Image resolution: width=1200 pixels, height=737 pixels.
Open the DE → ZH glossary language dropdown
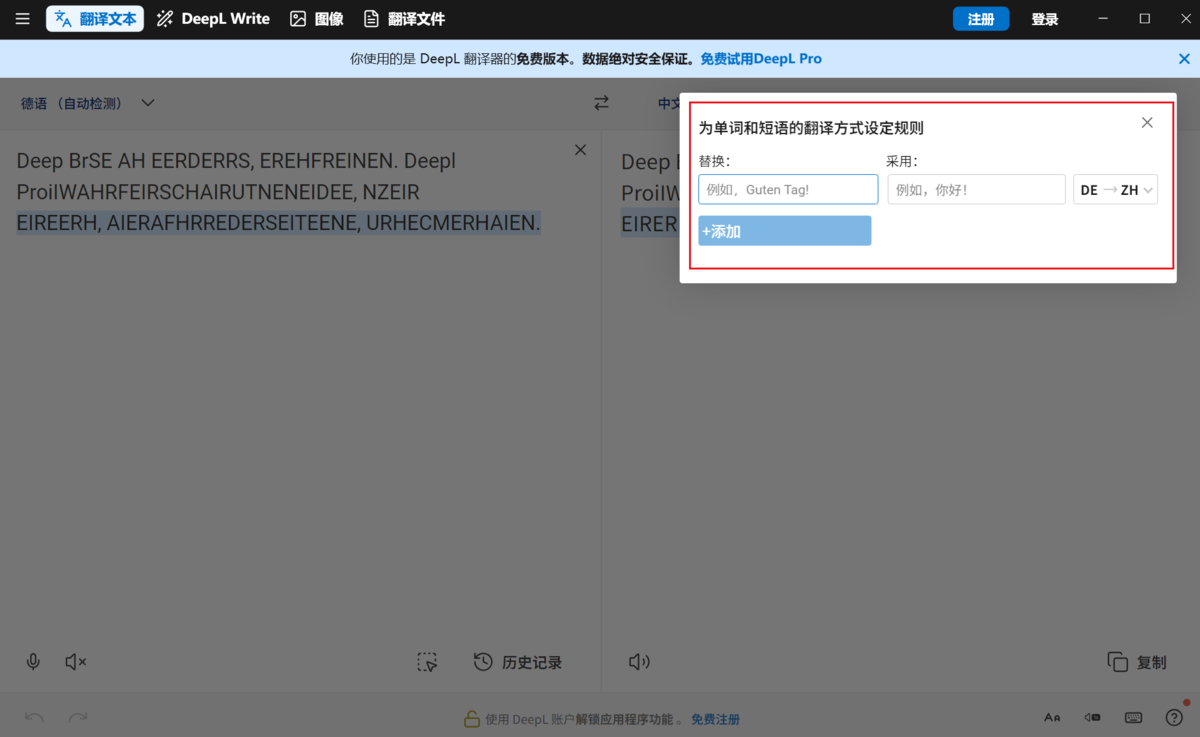[x=1115, y=189]
